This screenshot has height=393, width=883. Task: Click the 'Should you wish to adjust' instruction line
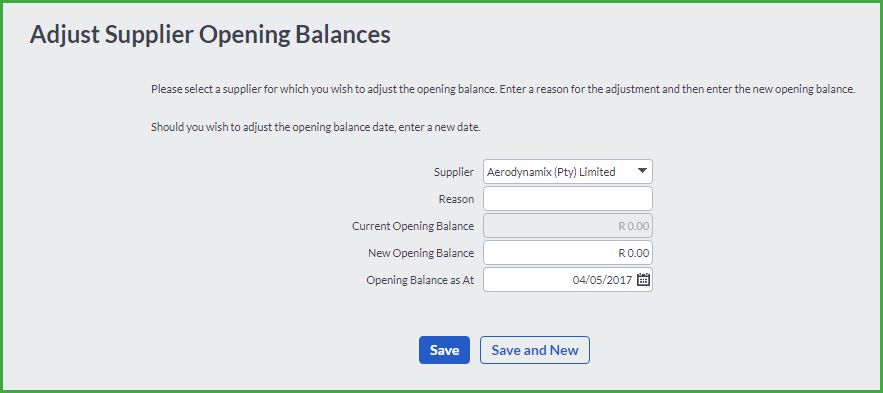pyautogui.click(x=316, y=127)
